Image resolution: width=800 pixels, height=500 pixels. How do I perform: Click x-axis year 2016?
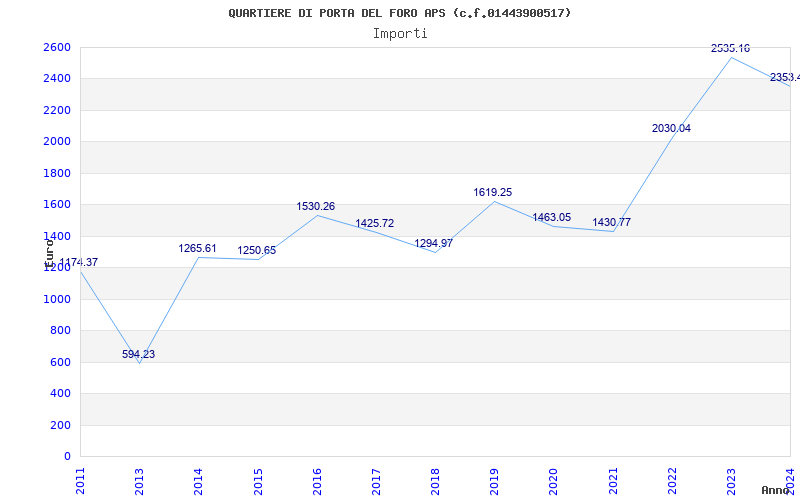(317, 482)
